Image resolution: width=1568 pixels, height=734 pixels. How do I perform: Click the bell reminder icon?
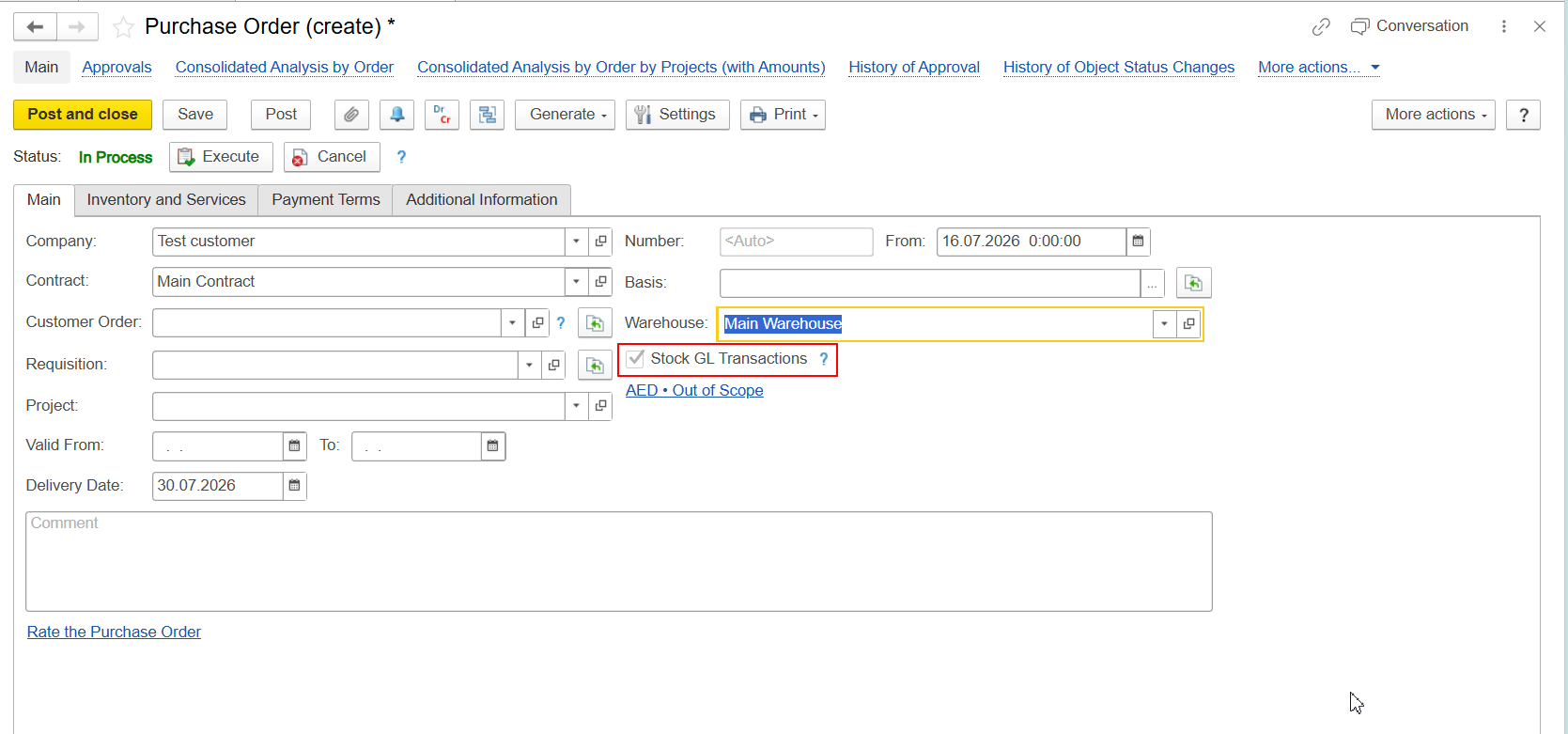[x=397, y=115]
